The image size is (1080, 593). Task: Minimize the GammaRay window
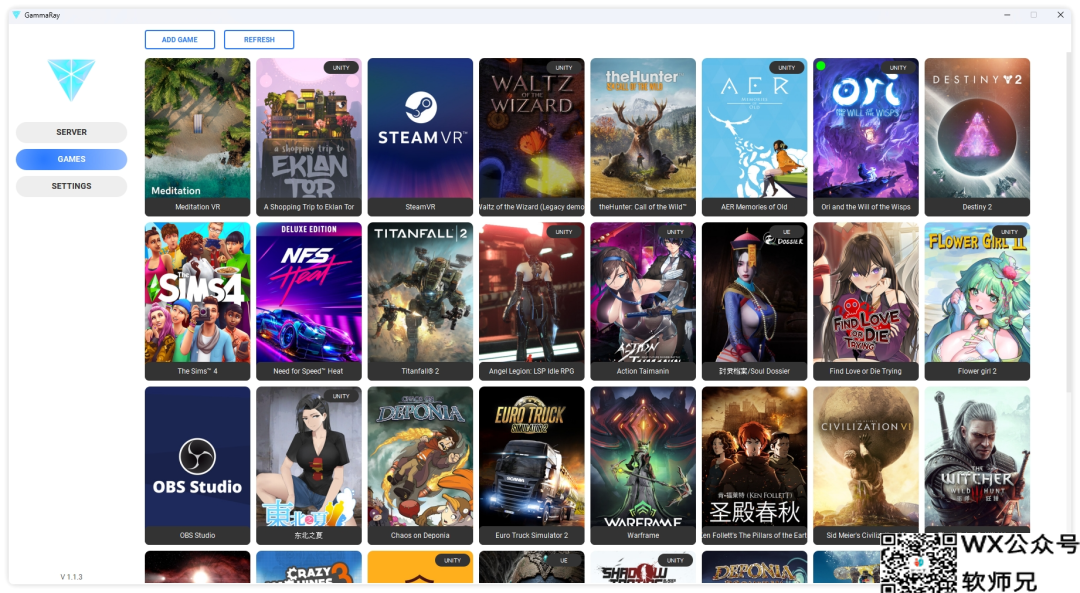point(1007,15)
